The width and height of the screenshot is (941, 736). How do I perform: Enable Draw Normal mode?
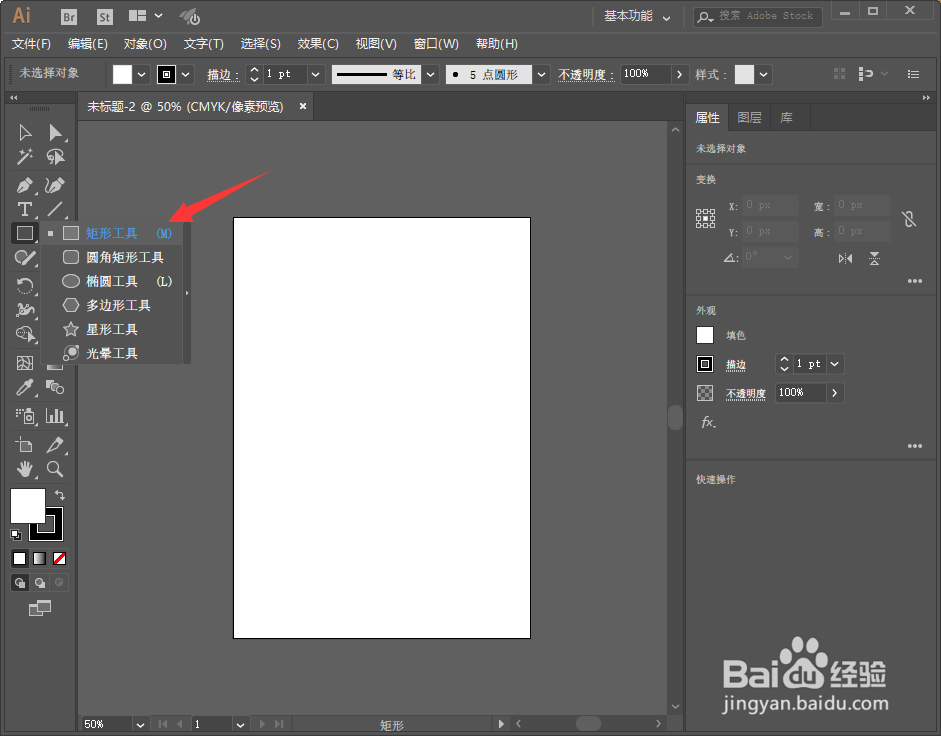(x=20, y=583)
